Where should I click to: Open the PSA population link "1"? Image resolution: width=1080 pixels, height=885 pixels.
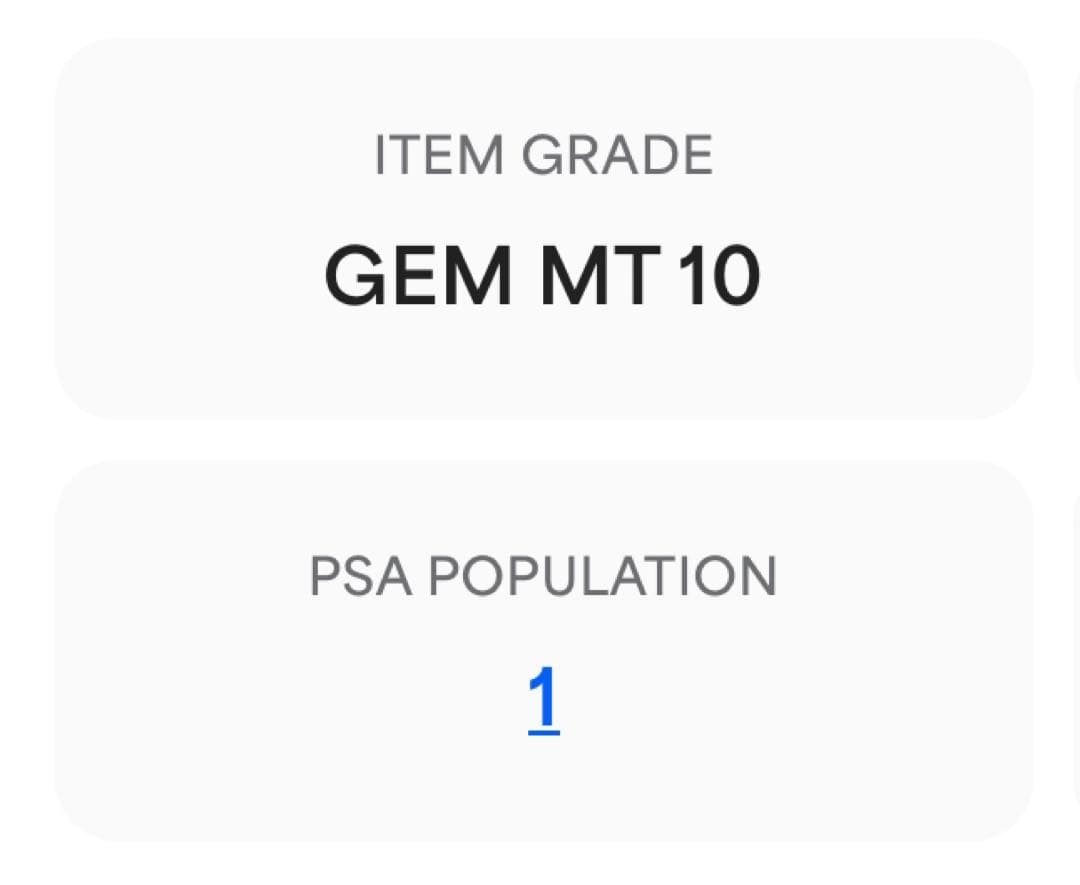[543, 699]
